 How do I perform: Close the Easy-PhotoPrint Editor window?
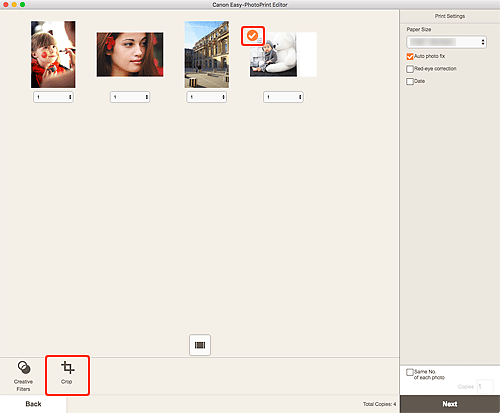coord(6,4)
